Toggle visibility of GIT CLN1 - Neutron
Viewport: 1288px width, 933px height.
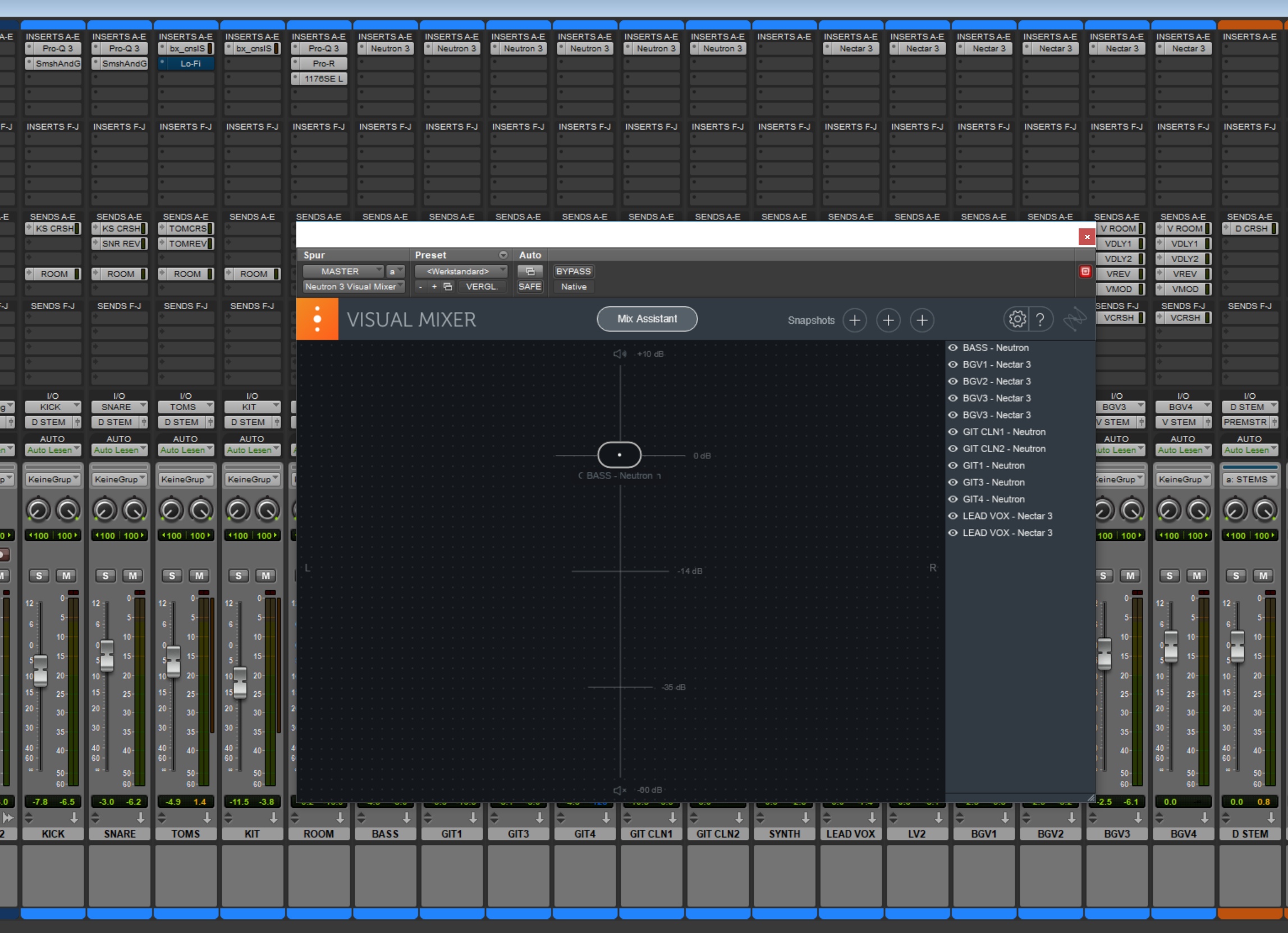click(x=953, y=431)
